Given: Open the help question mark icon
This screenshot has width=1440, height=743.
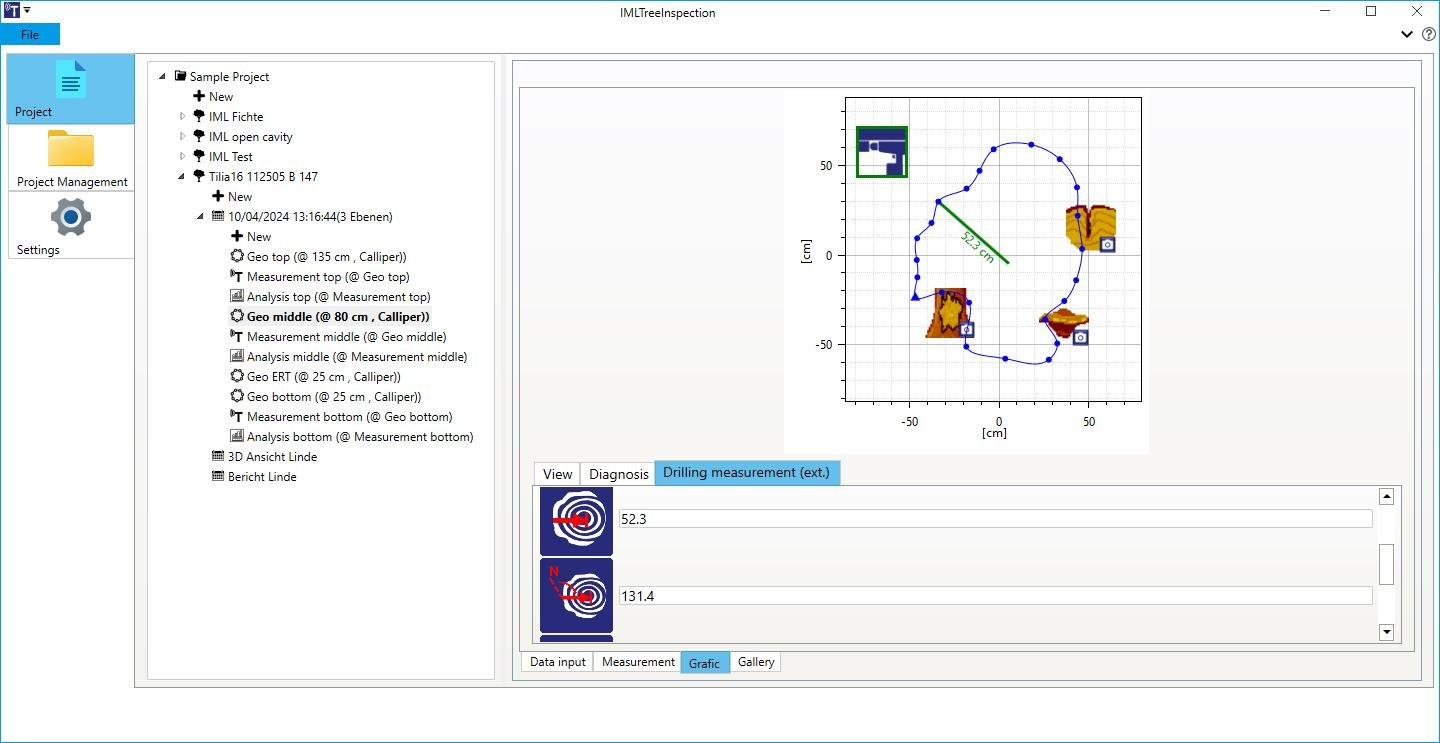Looking at the screenshot, I should pyautogui.click(x=1429, y=34).
